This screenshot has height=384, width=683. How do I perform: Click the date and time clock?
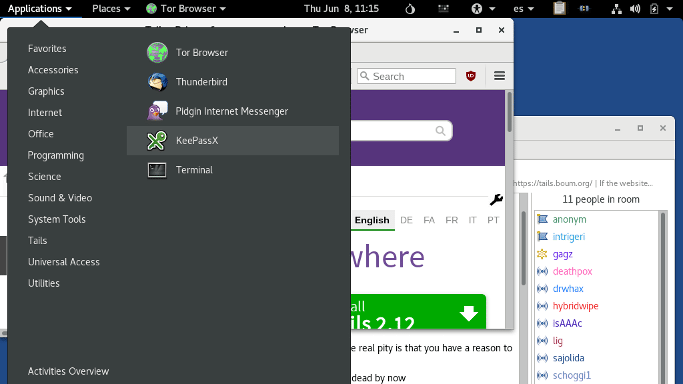coord(341,9)
